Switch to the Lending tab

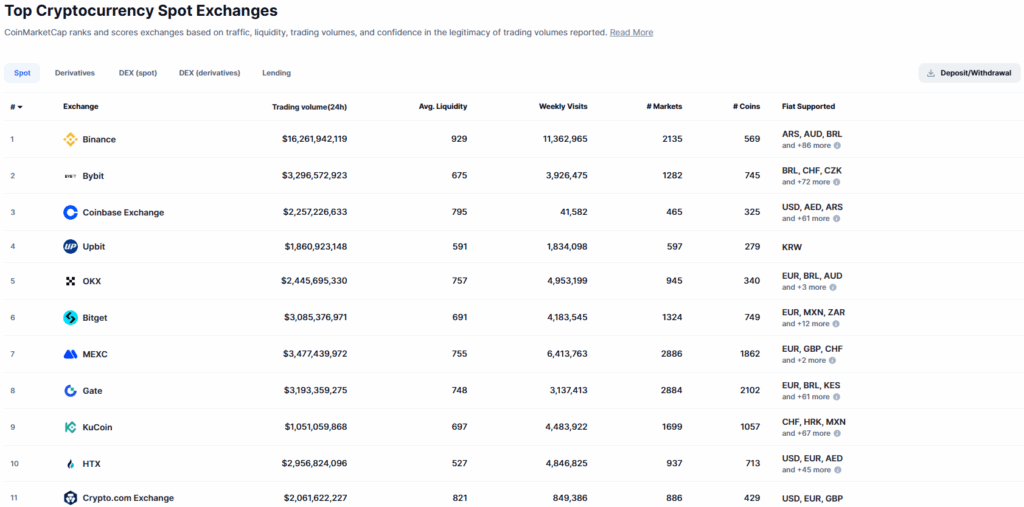(277, 73)
